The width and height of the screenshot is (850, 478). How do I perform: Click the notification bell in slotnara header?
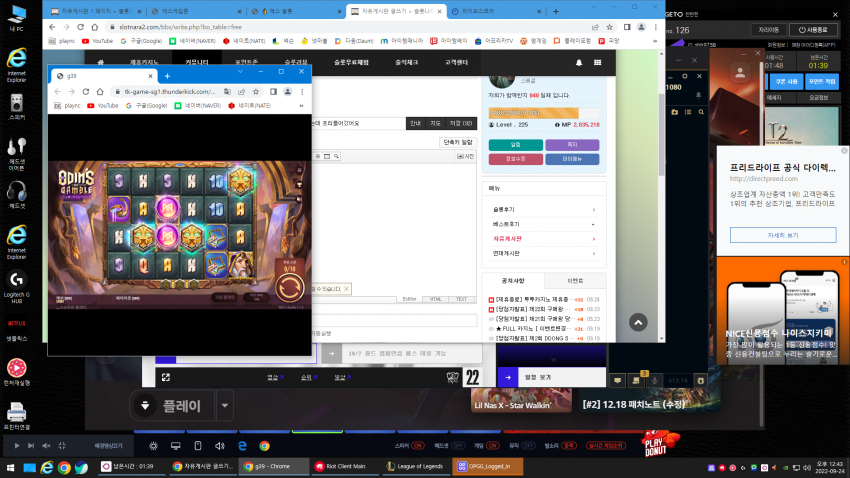click(579, 62)
